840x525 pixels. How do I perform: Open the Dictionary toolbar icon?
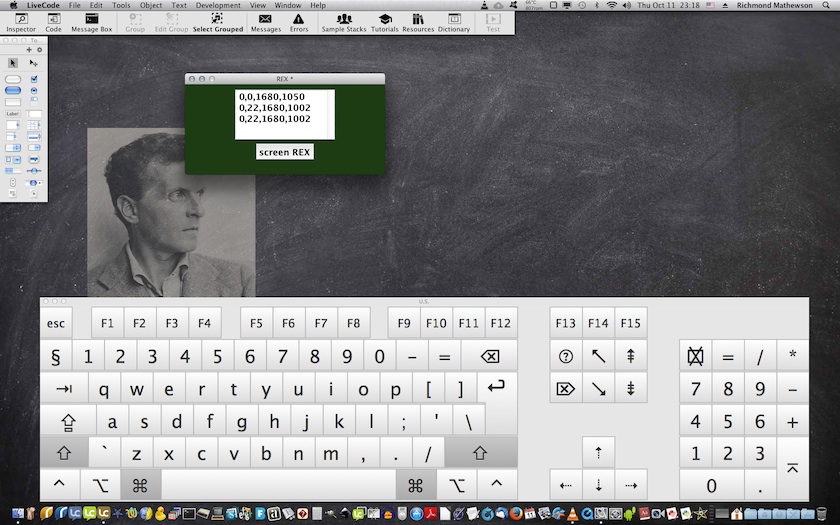point(454,22)
